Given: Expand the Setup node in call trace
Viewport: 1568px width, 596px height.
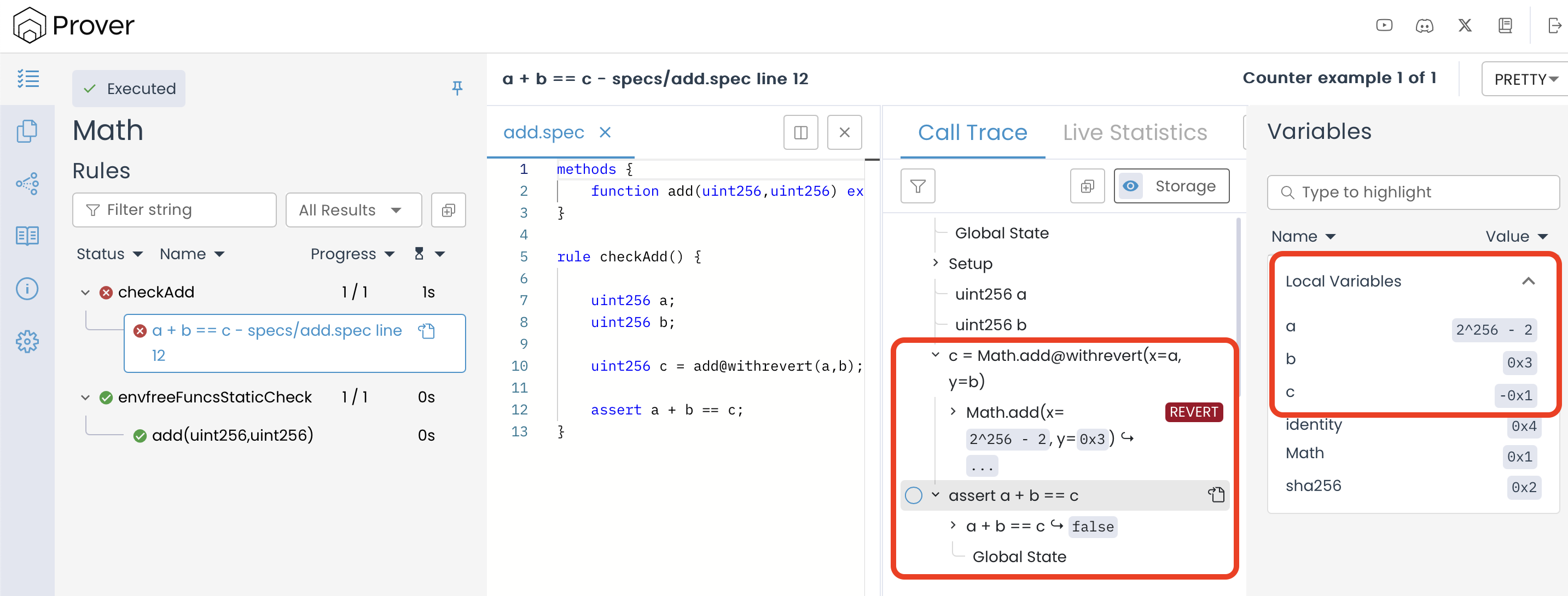Looking at the screenshot, I should pos(936,264).
